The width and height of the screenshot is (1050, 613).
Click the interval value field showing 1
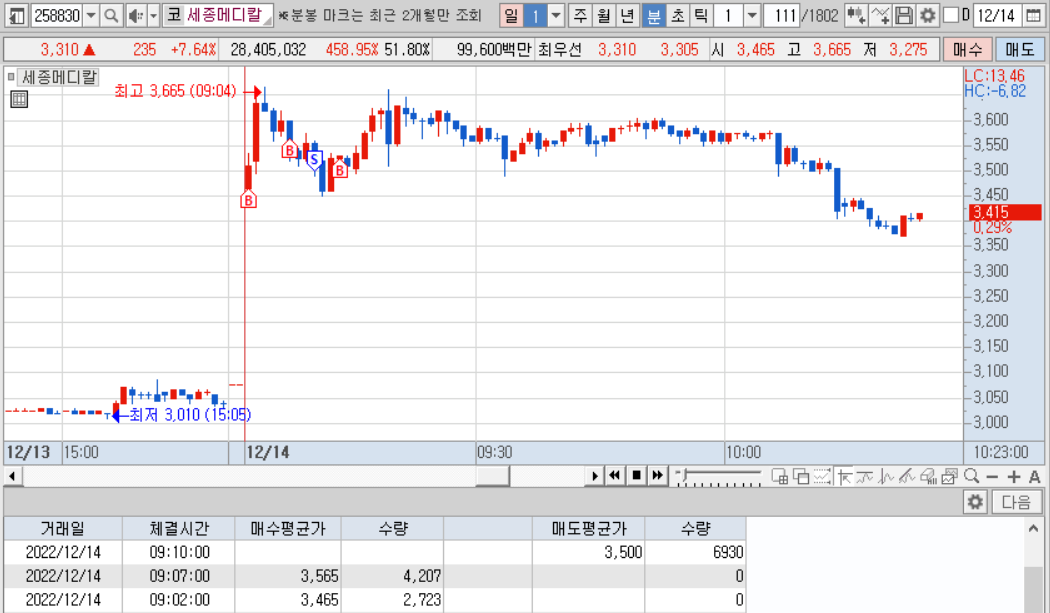[729, 15]
